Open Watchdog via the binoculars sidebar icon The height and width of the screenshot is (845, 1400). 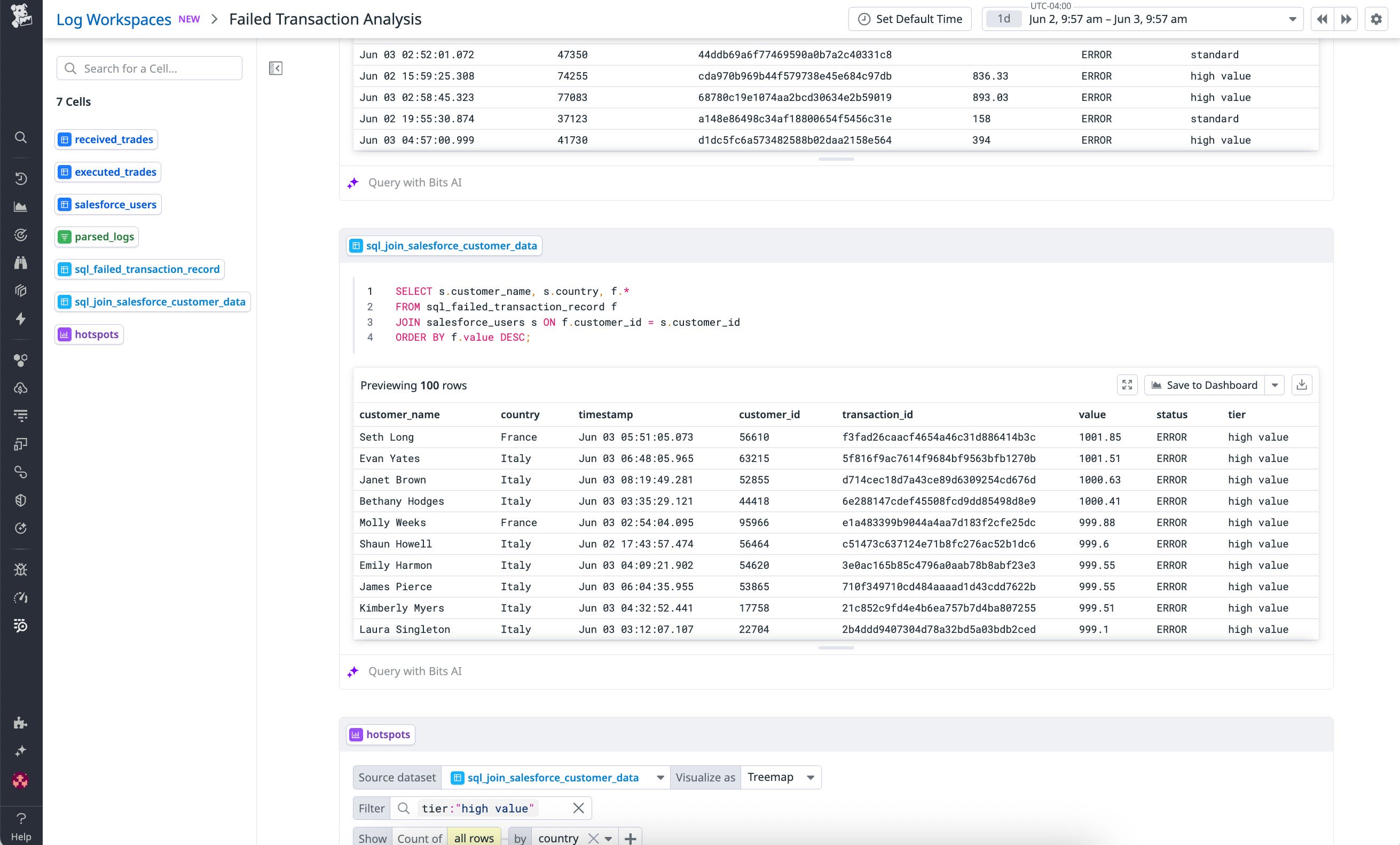21,263
